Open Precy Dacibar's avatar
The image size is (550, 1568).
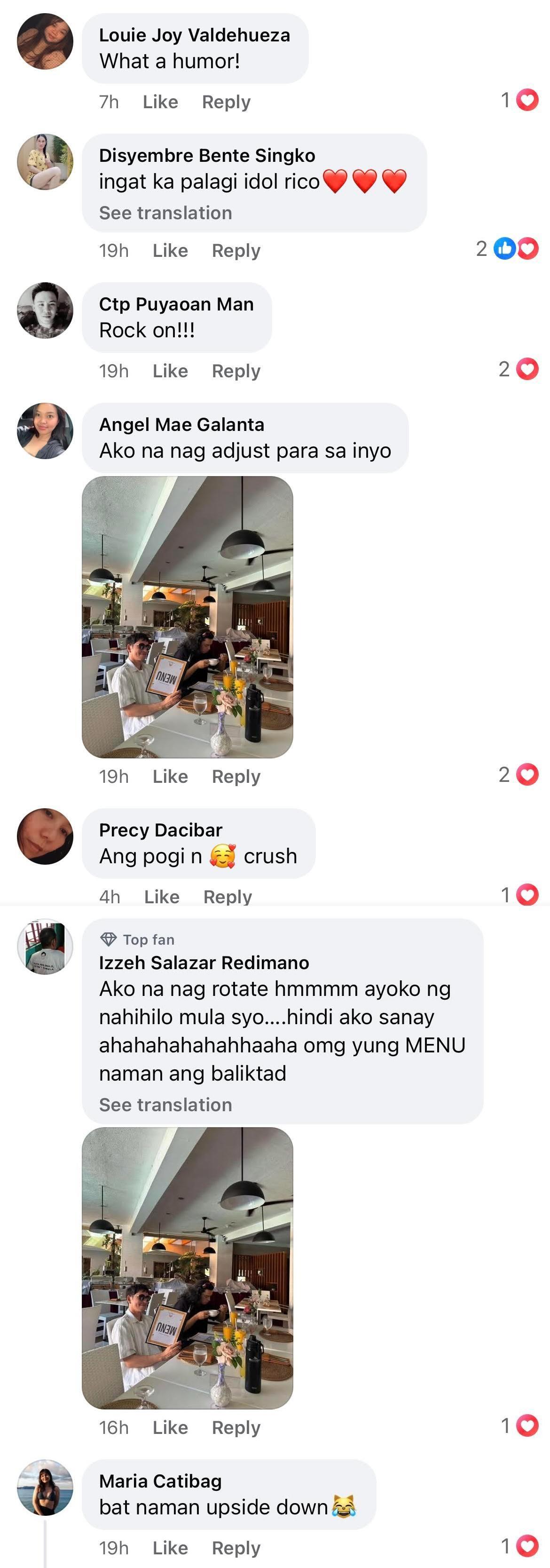pos(45,836)
